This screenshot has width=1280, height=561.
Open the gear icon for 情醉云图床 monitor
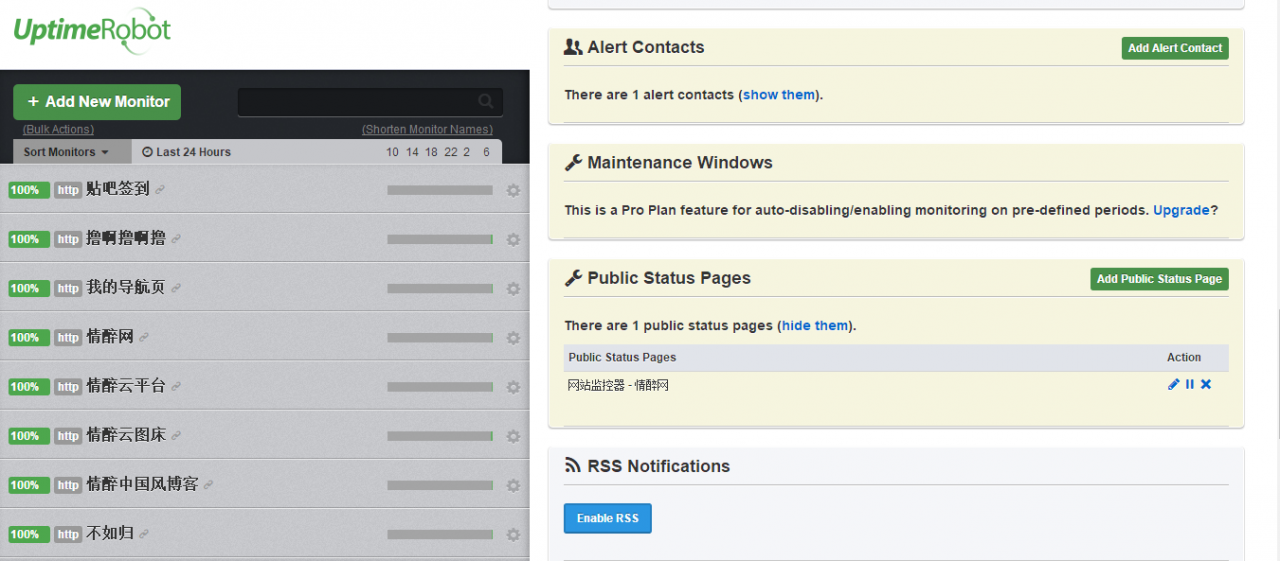pyautogui.click(x=513, y=436)
